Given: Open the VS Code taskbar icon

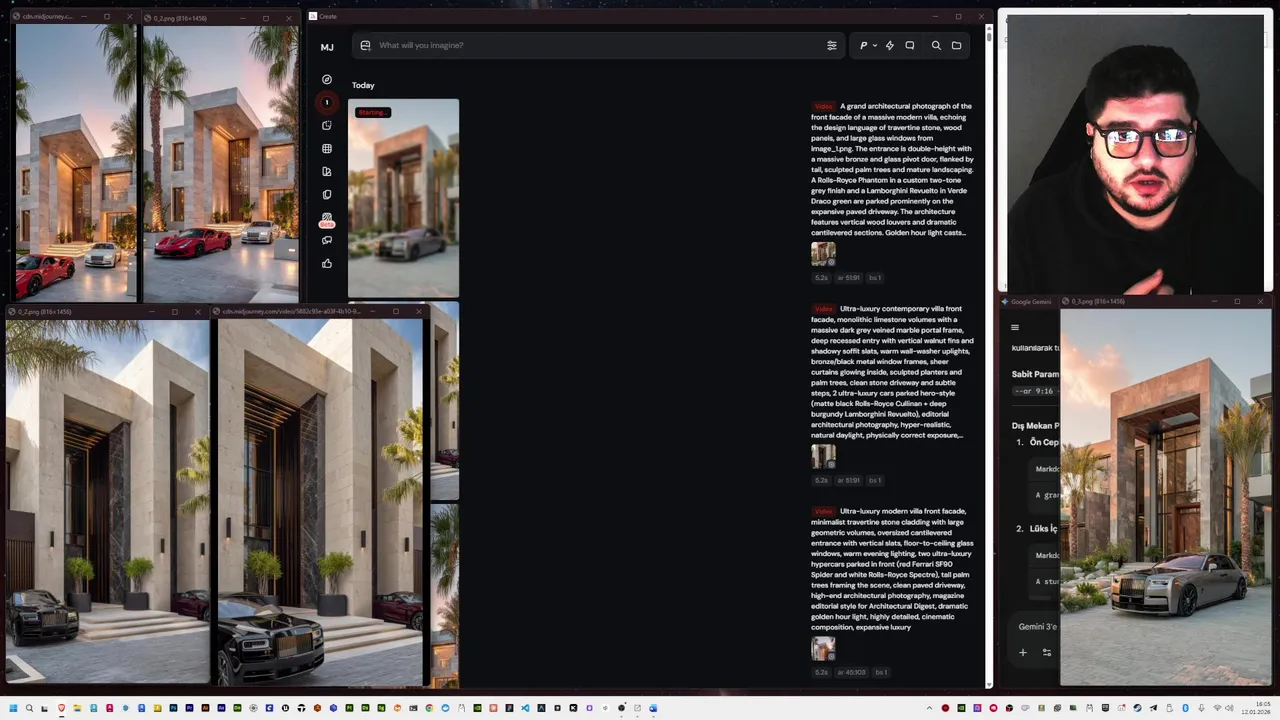Looking at the screenshot, I should (525, 708).
